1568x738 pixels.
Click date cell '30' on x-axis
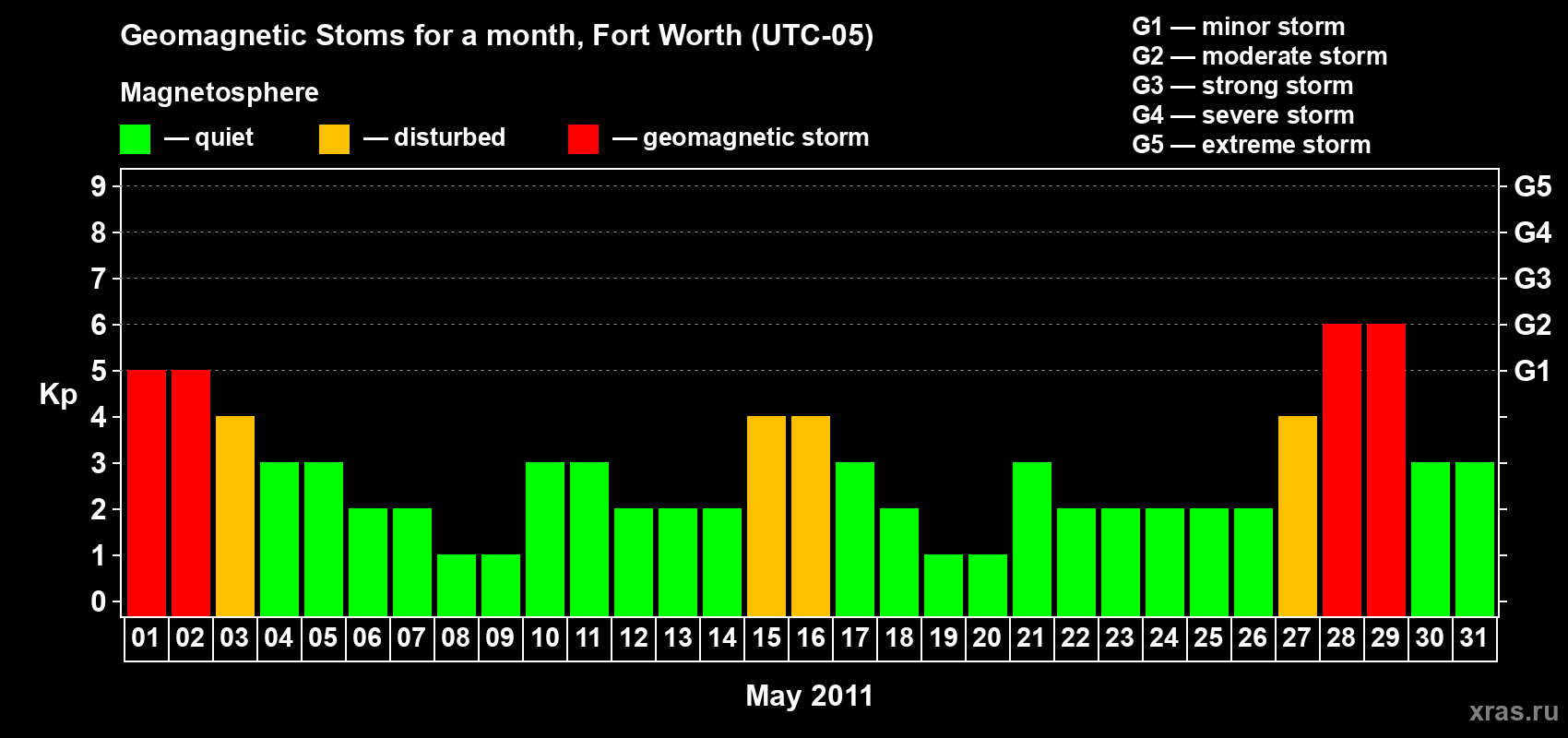[1431, 638]
